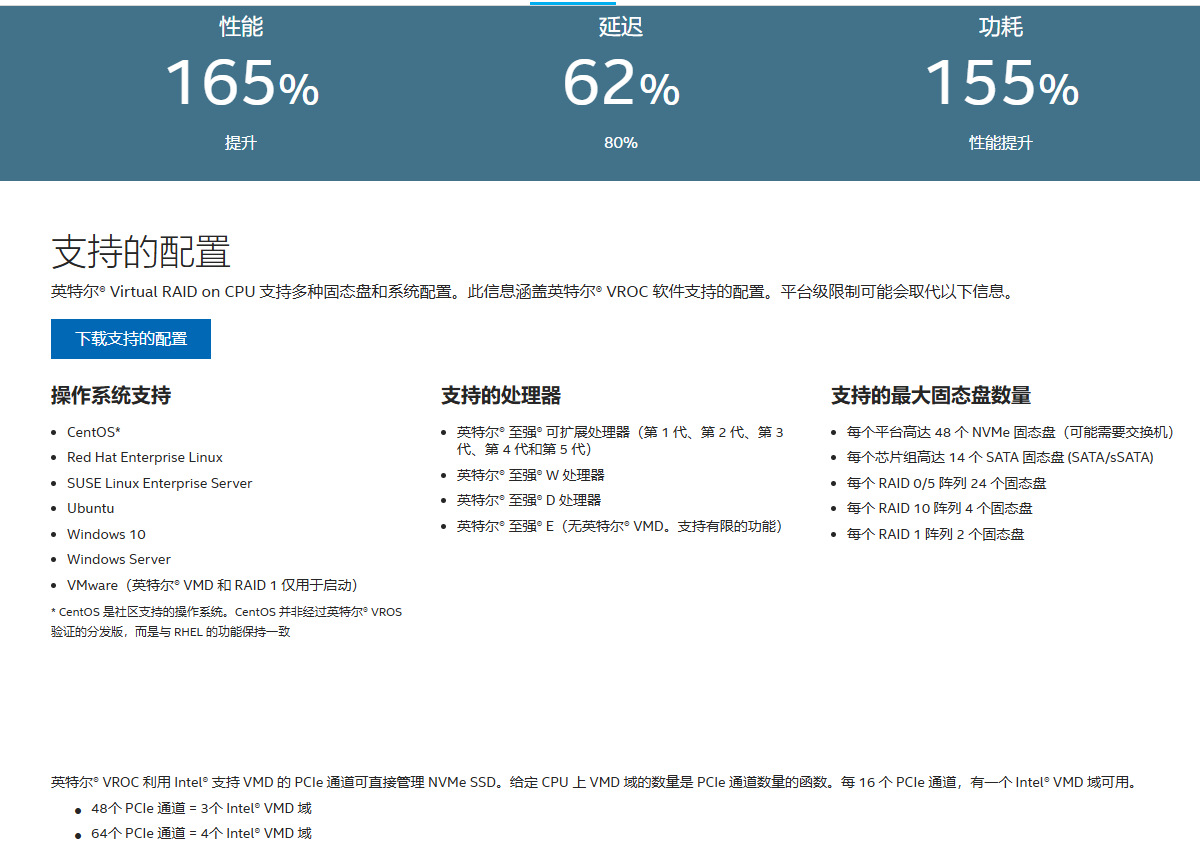Click the 下载支持的配置 button
This screenshot has width=1200, height=846.
click(x=131, y=339)
